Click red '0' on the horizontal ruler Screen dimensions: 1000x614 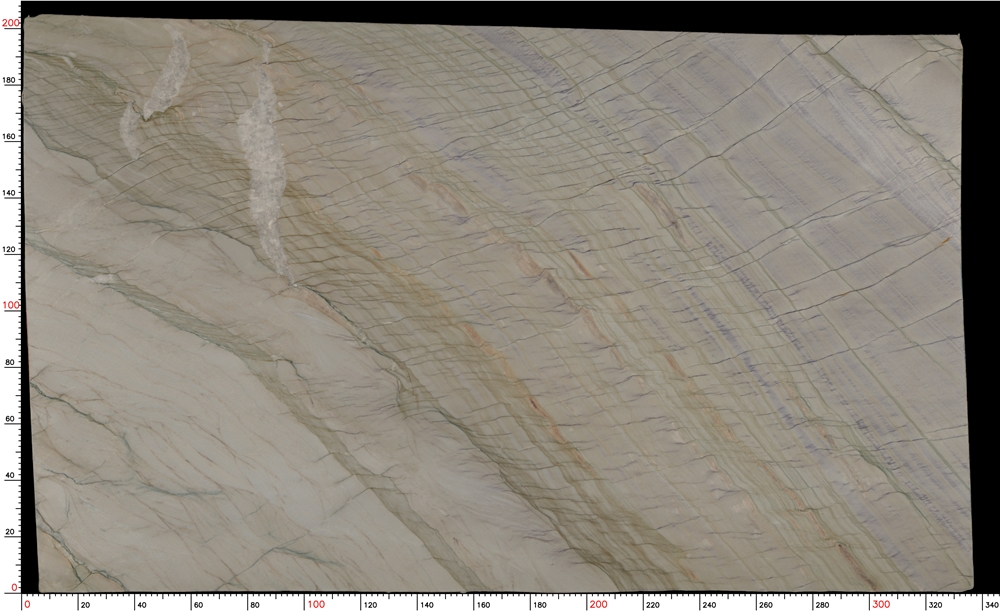[x=27, y=604]
